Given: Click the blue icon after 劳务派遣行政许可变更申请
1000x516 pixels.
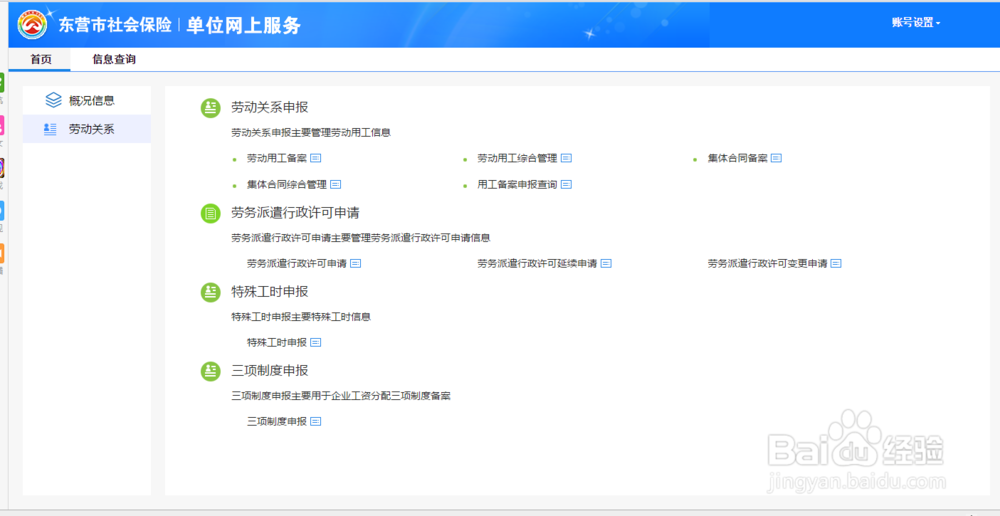Looking at the screenshot, I should point(836,263).
